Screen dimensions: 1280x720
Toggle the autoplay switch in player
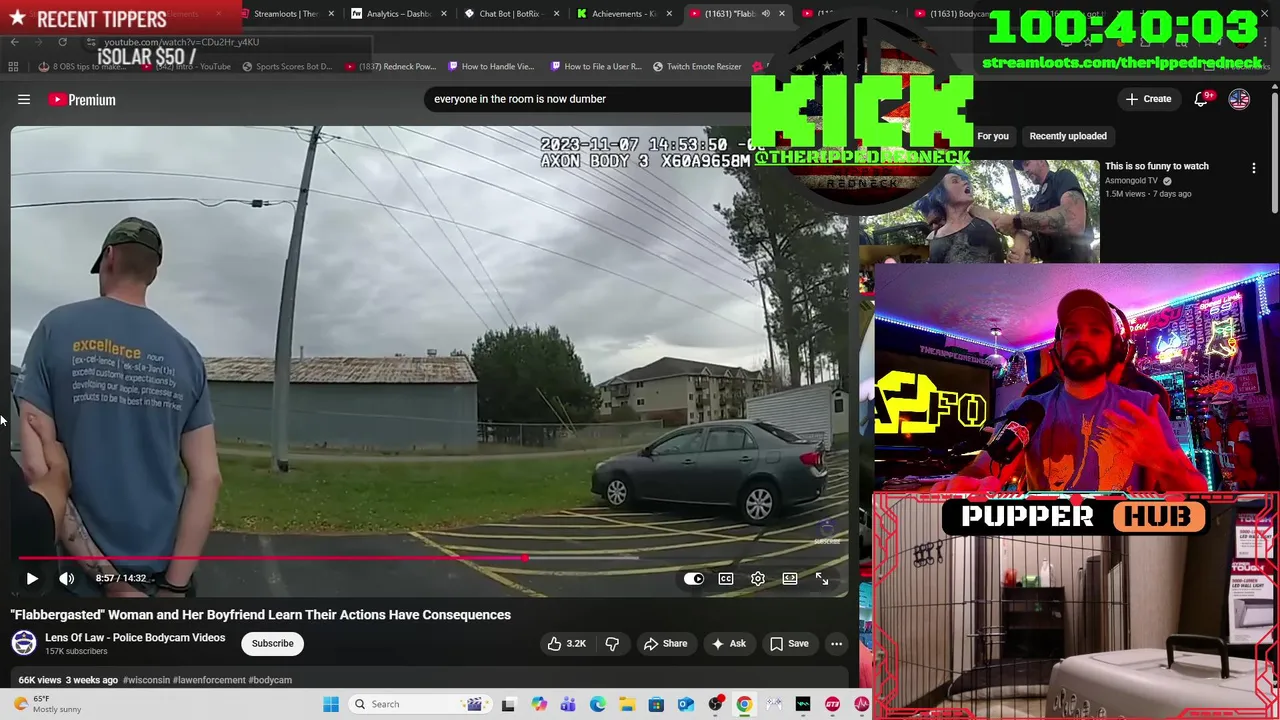[694, 578]
